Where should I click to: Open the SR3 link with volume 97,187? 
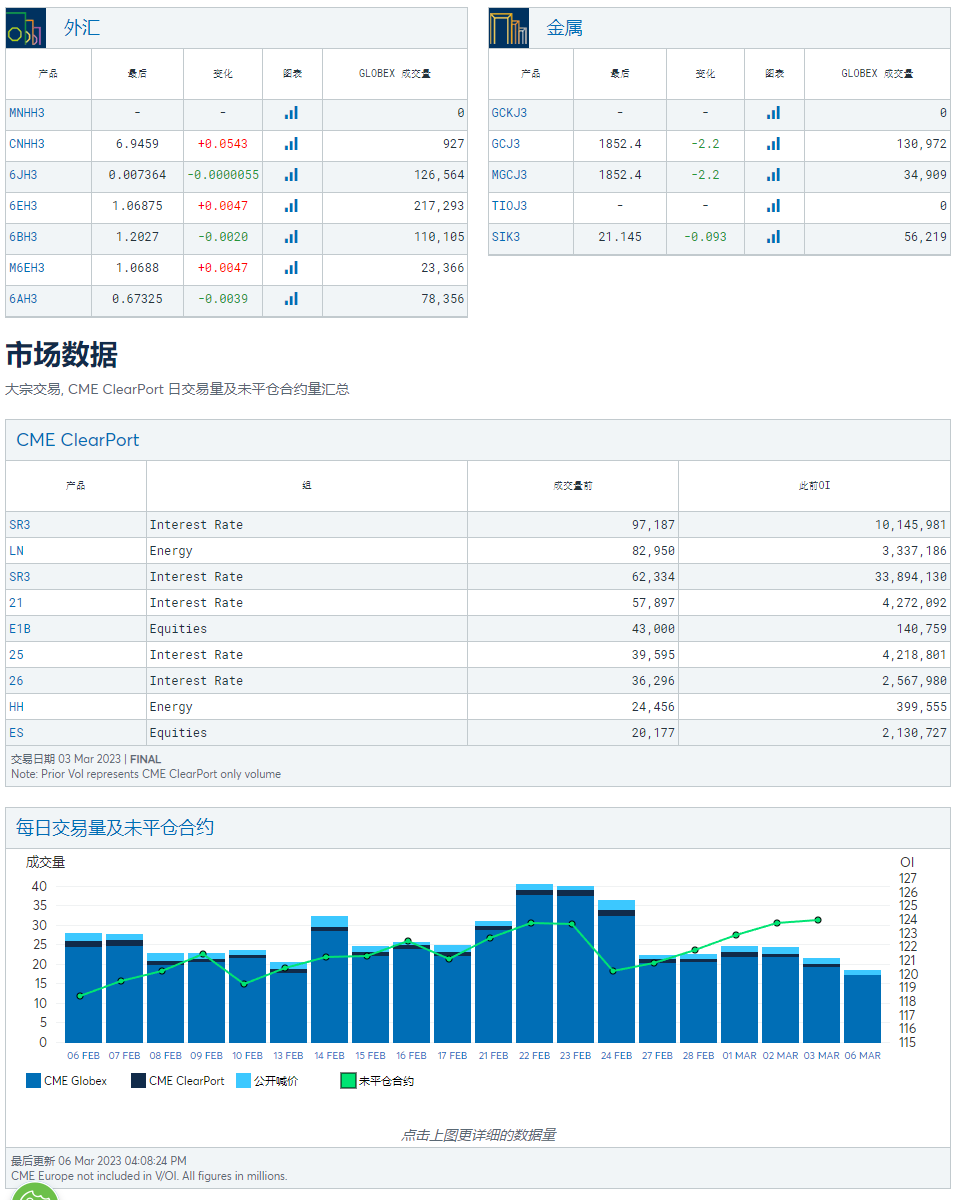pos(20,525)
